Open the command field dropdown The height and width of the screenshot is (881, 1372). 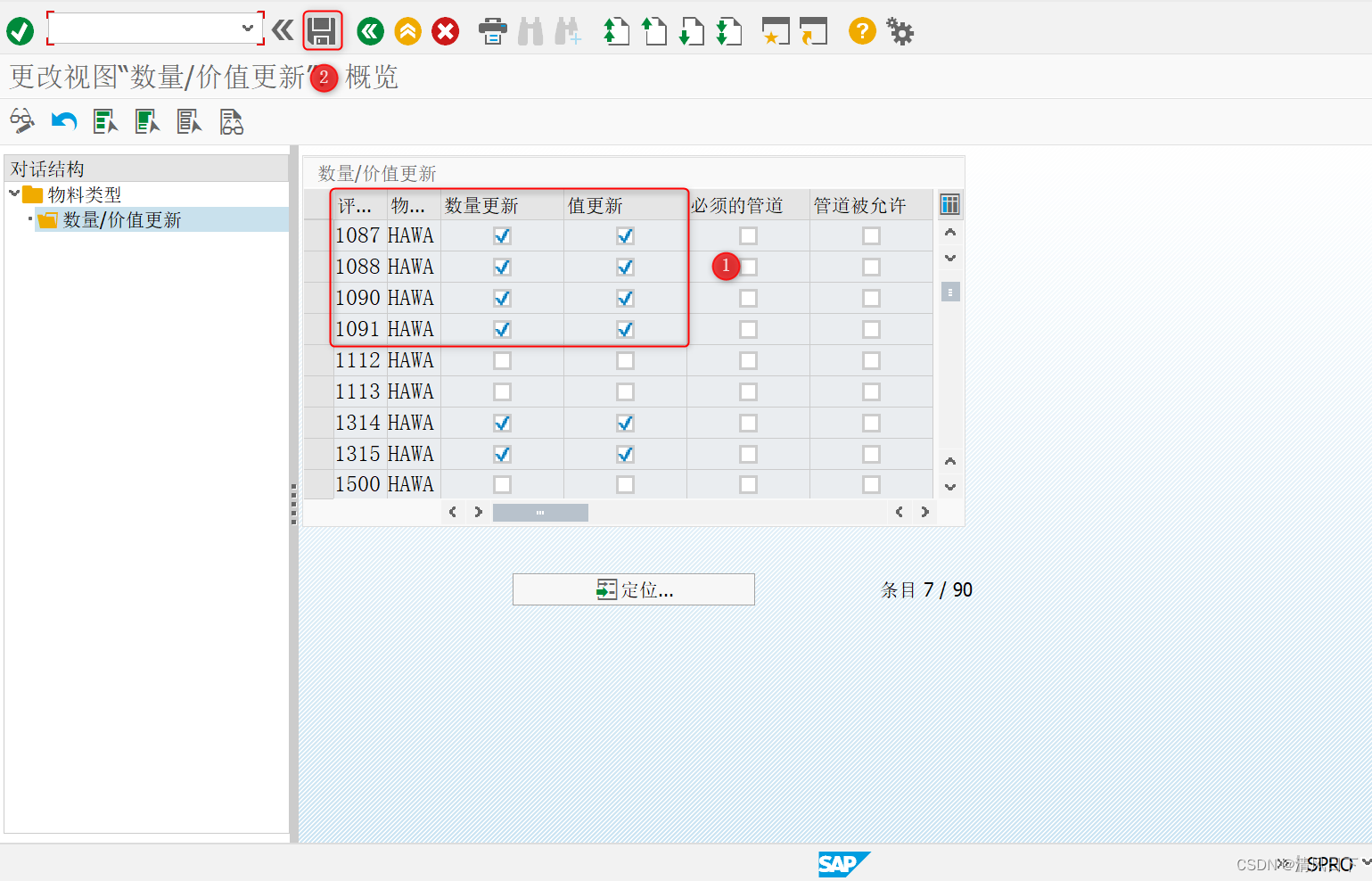pyautogui.click(x=251, y=30)
